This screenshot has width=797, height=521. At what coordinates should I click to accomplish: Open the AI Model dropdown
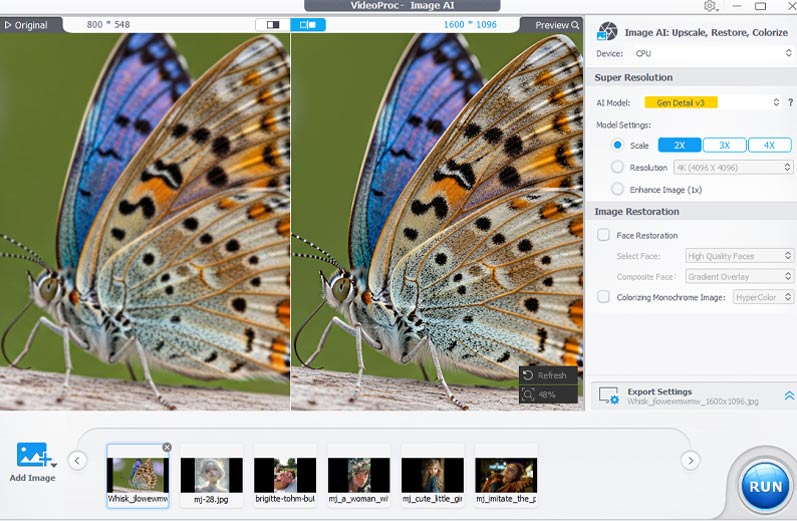point(711,102)
